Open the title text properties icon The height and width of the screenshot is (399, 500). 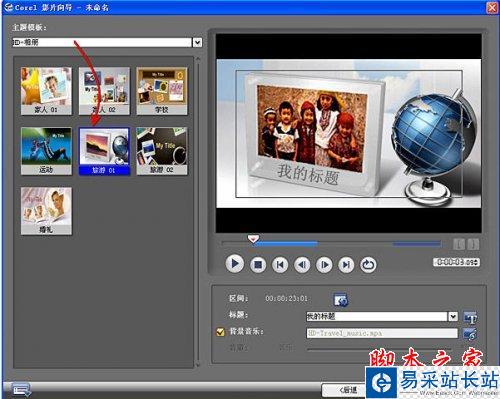coord(470,317)
